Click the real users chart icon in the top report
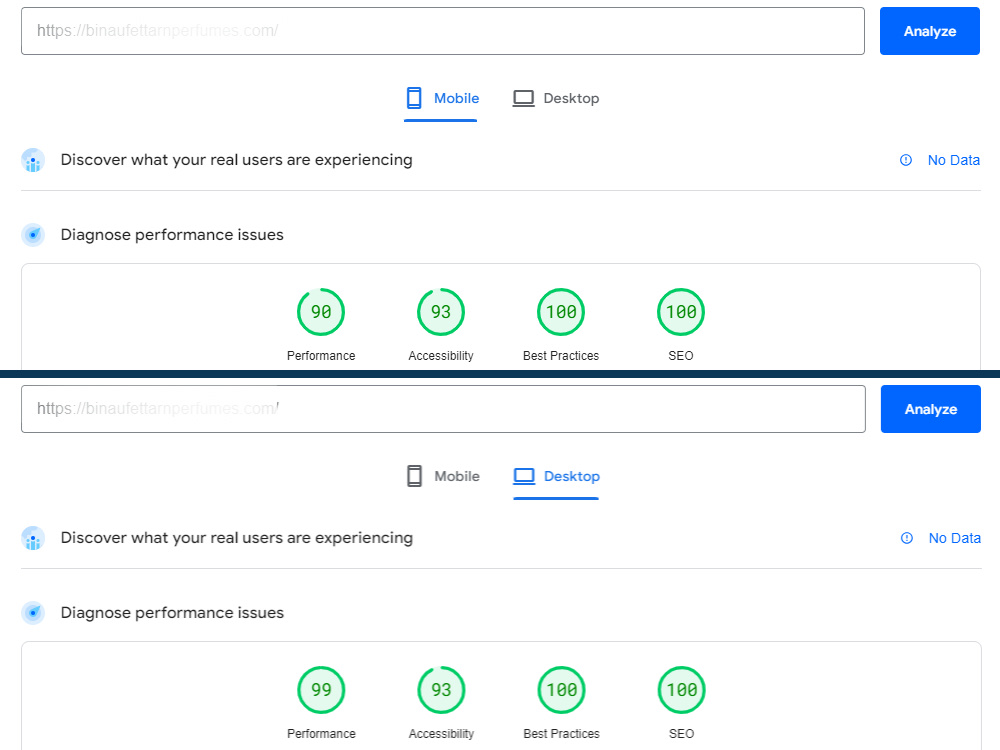 pos(33,160)
